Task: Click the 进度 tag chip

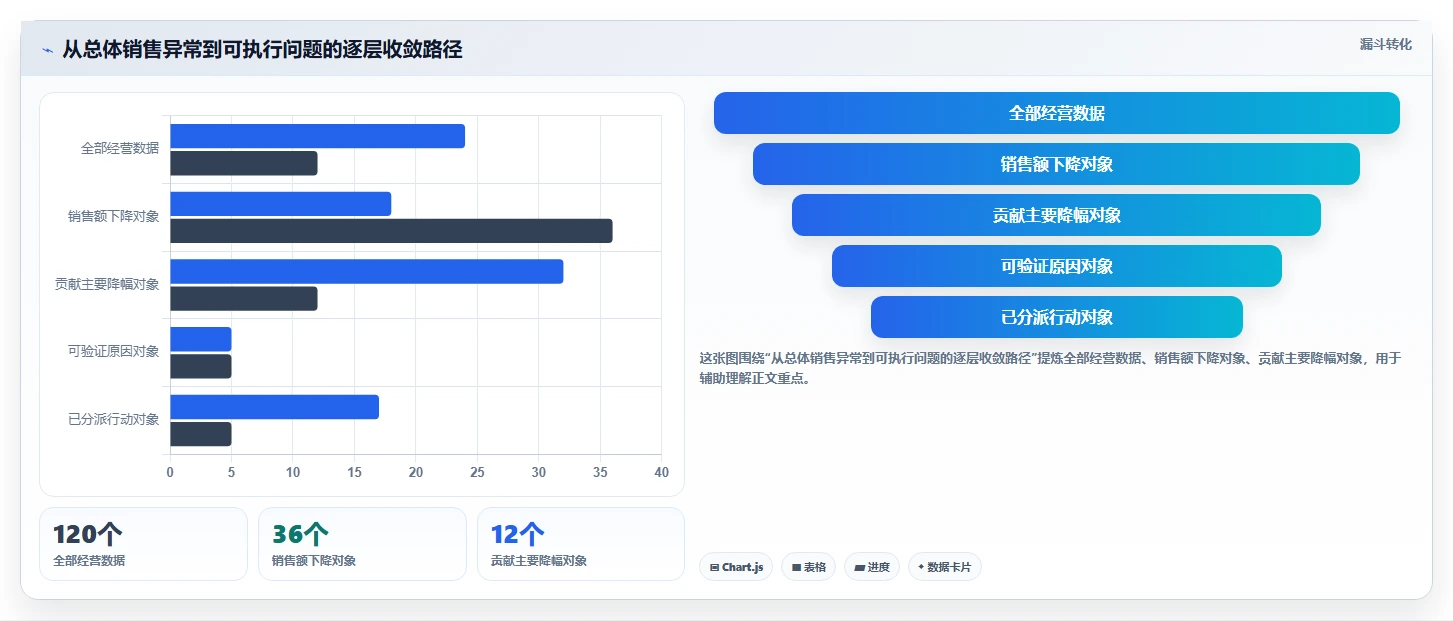Action: coord(872,567)
